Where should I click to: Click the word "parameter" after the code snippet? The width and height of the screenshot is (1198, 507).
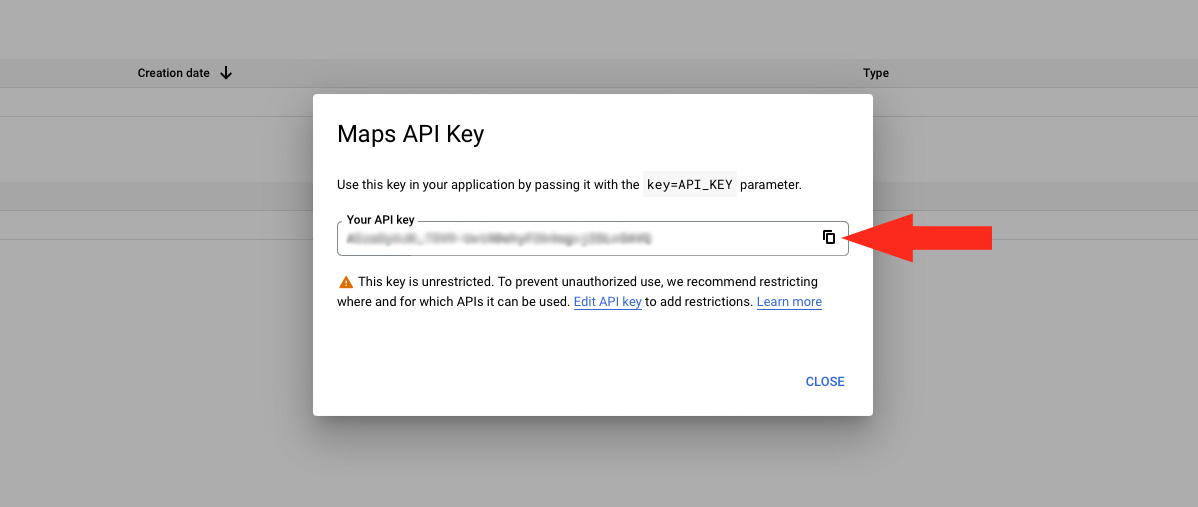pos(771,185)
